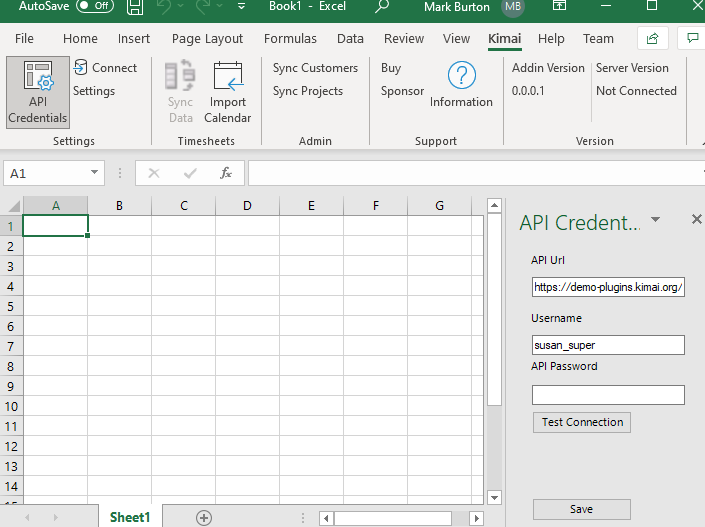This screenshot has width=705, height=527.
Task: Switch to the View tab
Action: click(x=456, y=39)
